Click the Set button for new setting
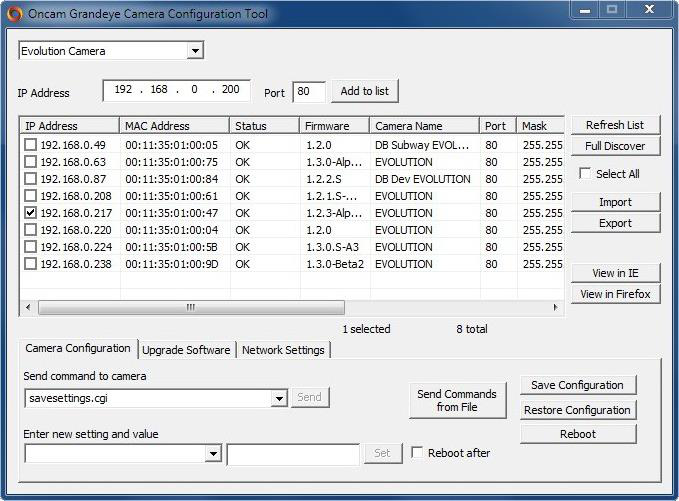Image resolution: width=679 pixels, height=501 pixels. (x=382, y=453)
